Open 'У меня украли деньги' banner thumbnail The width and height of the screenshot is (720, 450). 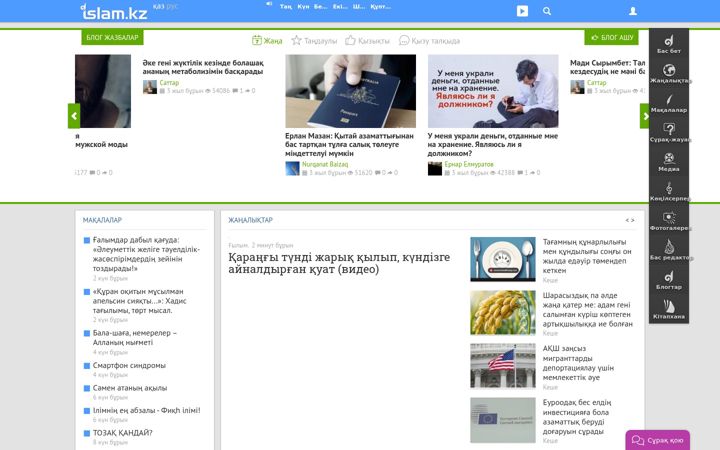click(493, 91)
